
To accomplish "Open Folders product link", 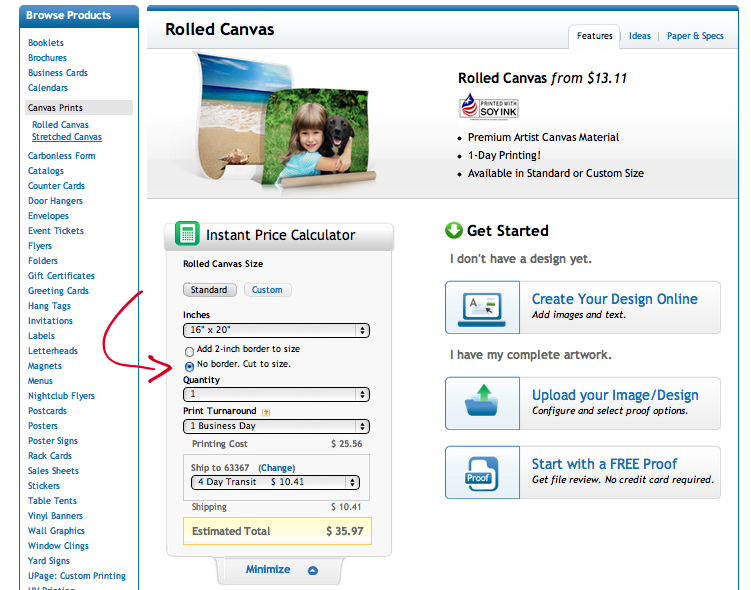I will coord(43,261).
